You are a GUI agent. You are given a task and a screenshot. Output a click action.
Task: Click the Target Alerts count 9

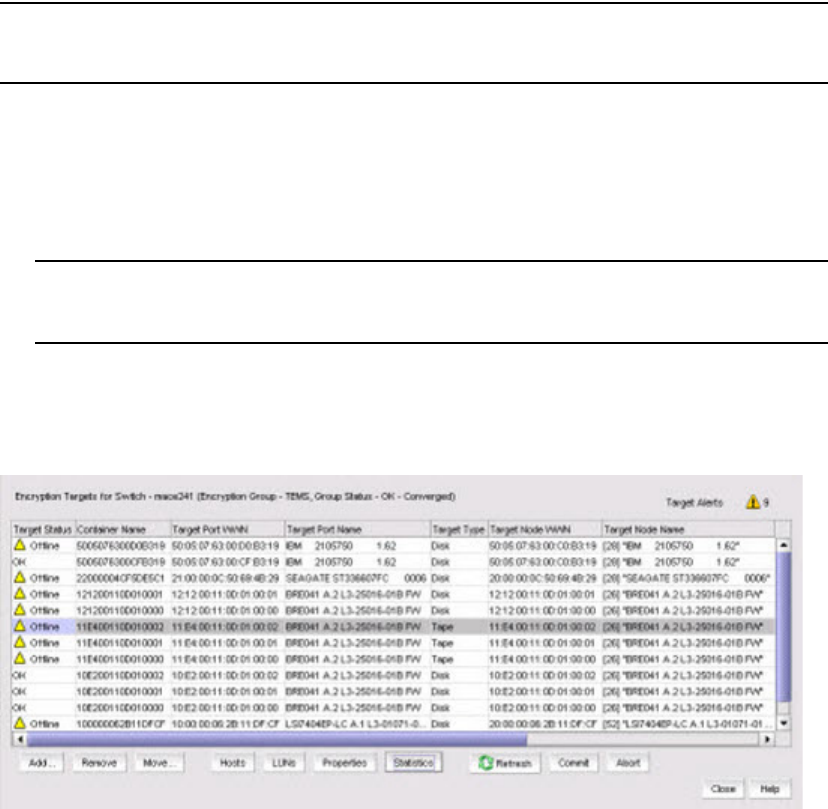click(766, 503)
